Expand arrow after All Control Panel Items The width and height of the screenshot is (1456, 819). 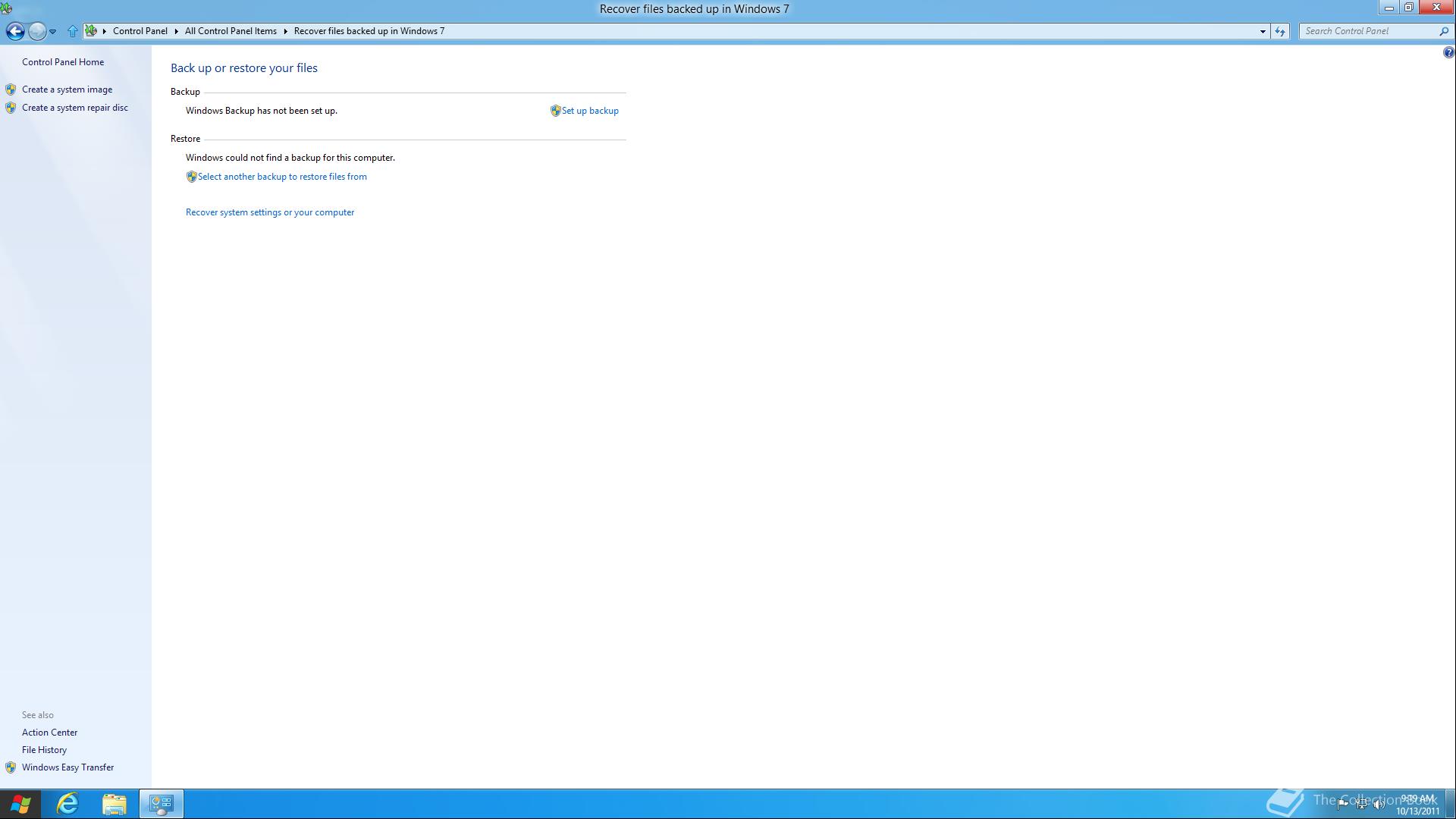(x=286, y=31)
